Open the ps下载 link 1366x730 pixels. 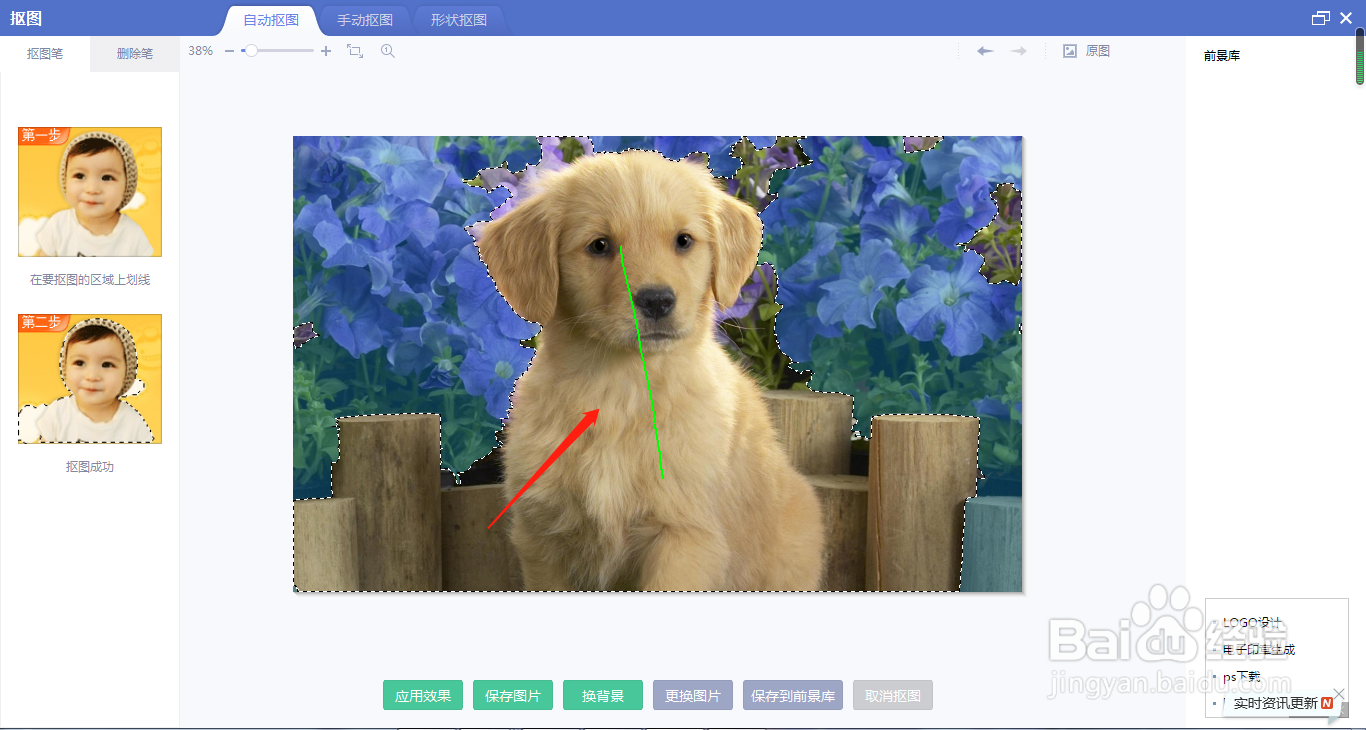(x=1241, y=677)
